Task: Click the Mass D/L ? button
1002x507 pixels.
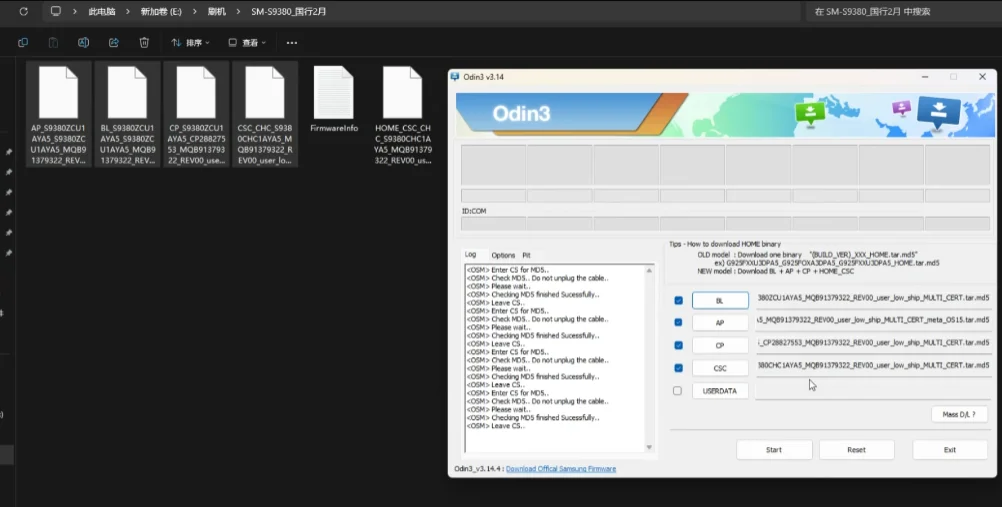Action: coord(959,414)
